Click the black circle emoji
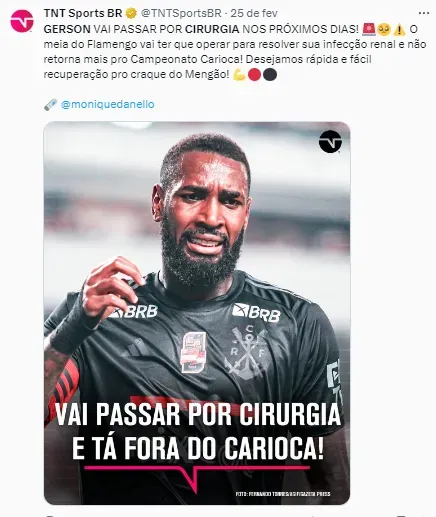 270,75
